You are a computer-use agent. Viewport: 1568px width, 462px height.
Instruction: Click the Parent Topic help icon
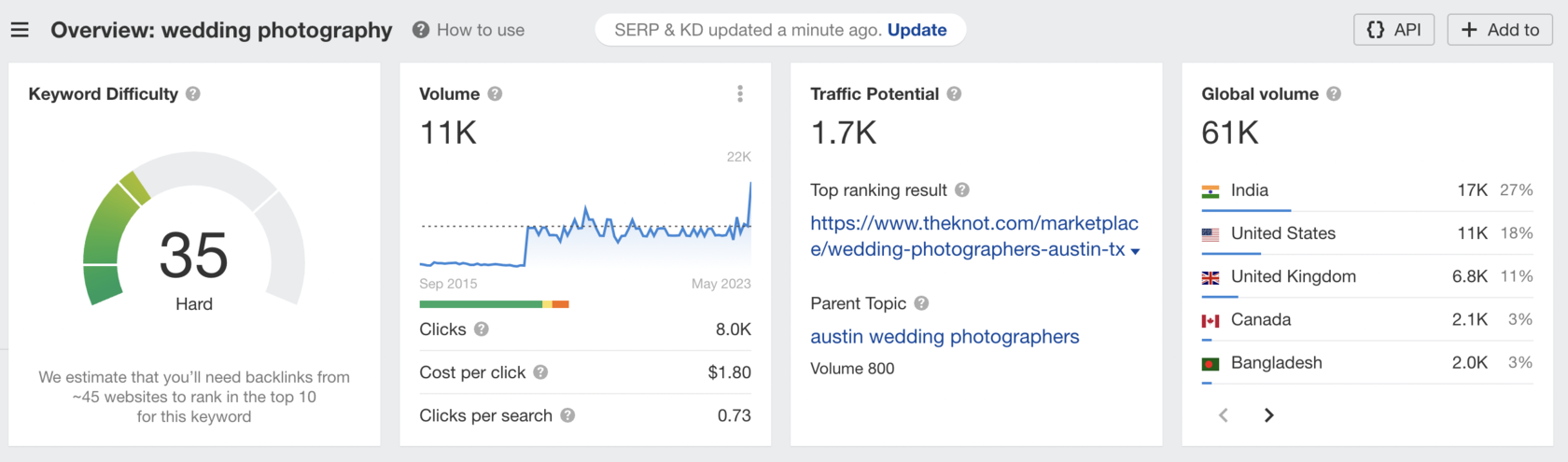[x=921, y=303]
